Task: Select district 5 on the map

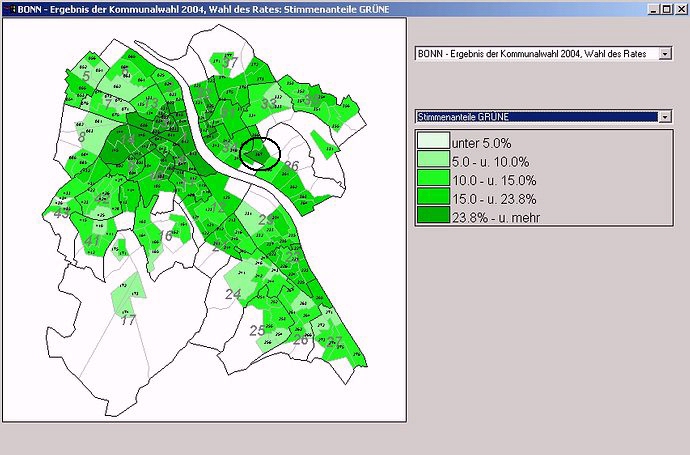Action: (x=87, y=76)
